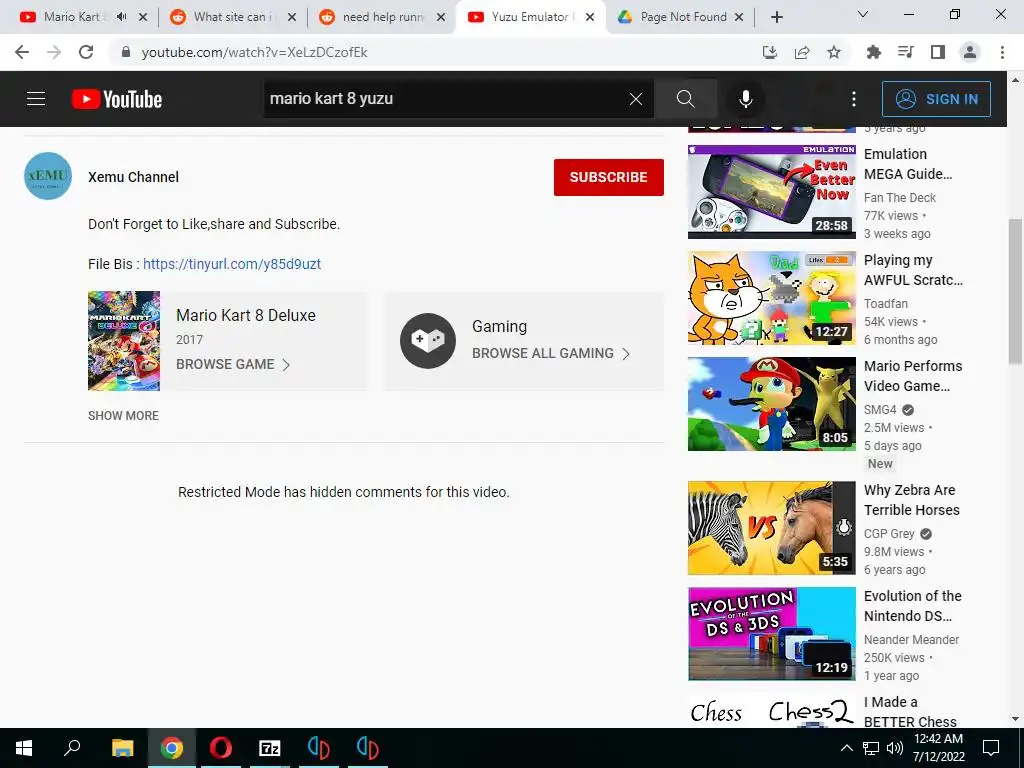Open the notification center icon
This screenshot has width=1024, height=768.
991,748
